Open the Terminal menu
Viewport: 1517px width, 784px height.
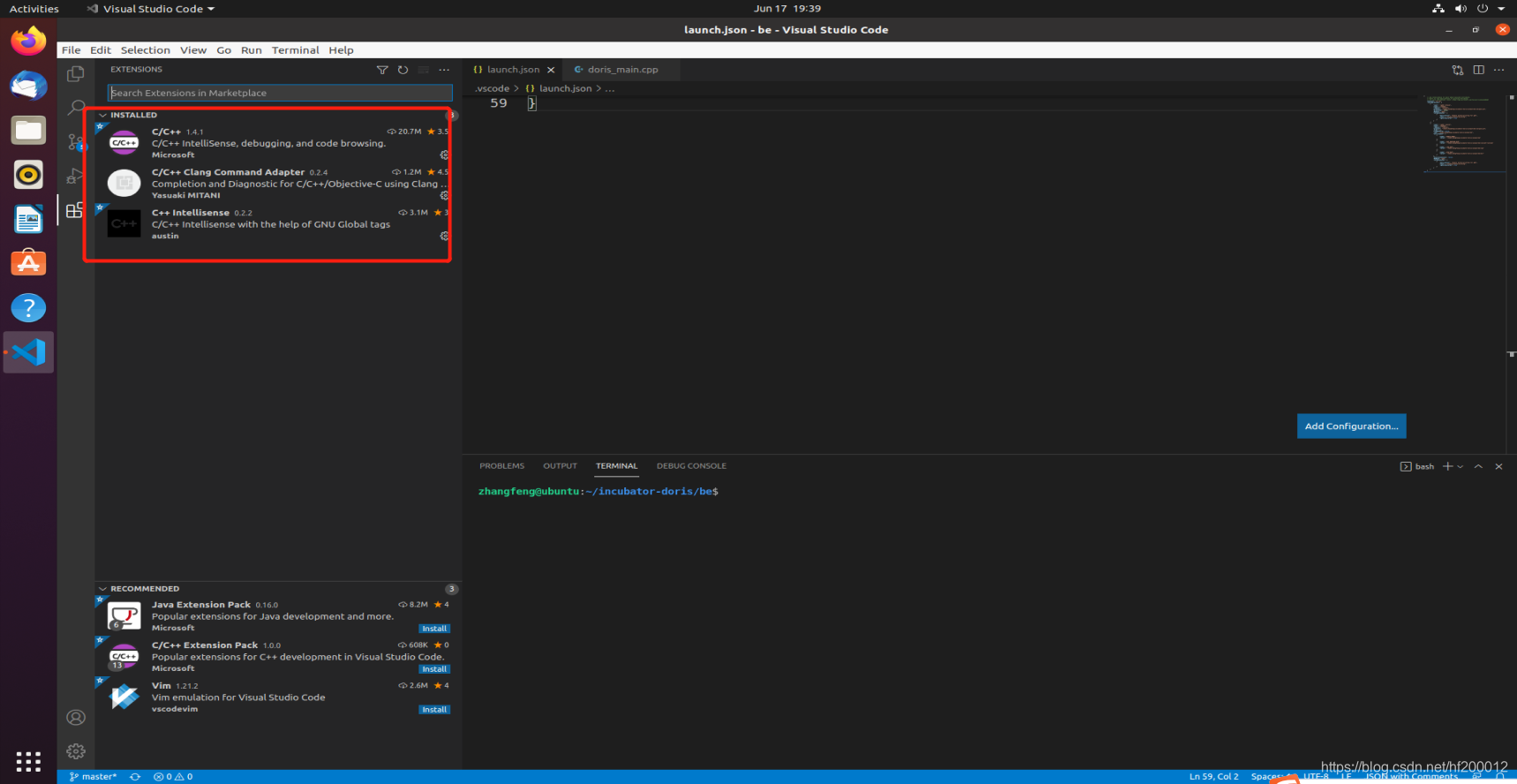(296, 50)
